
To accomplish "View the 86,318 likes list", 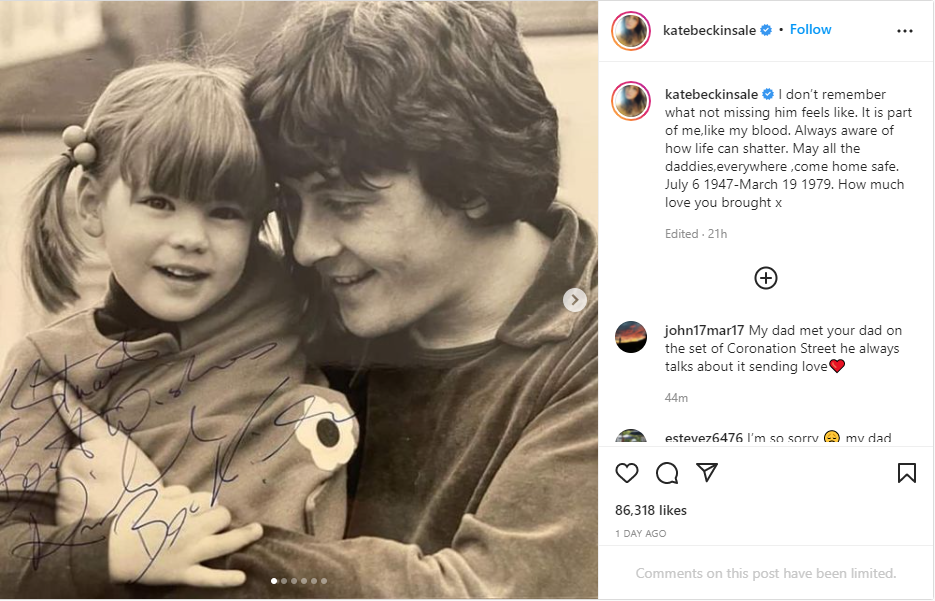I will click(651, 510).
